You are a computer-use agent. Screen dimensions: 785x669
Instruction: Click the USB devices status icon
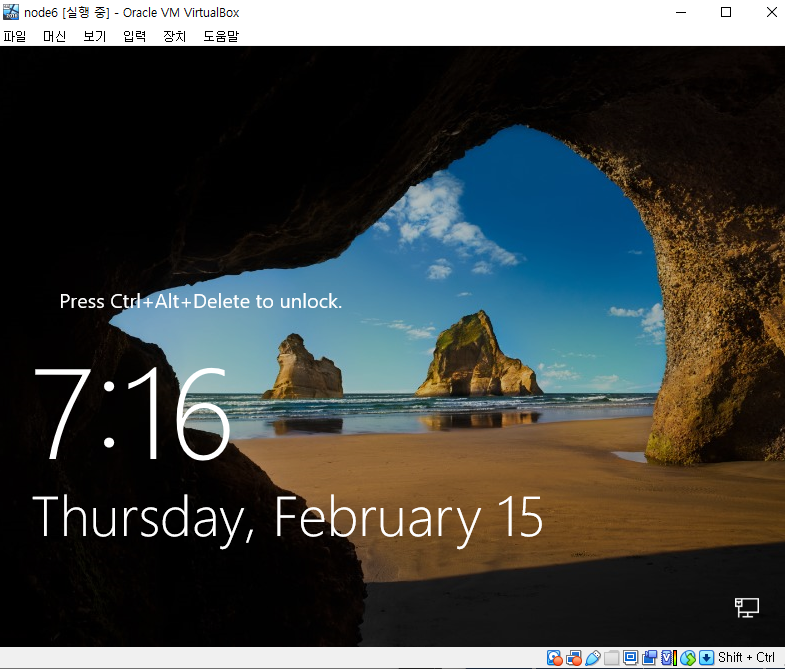pos(593,657)
